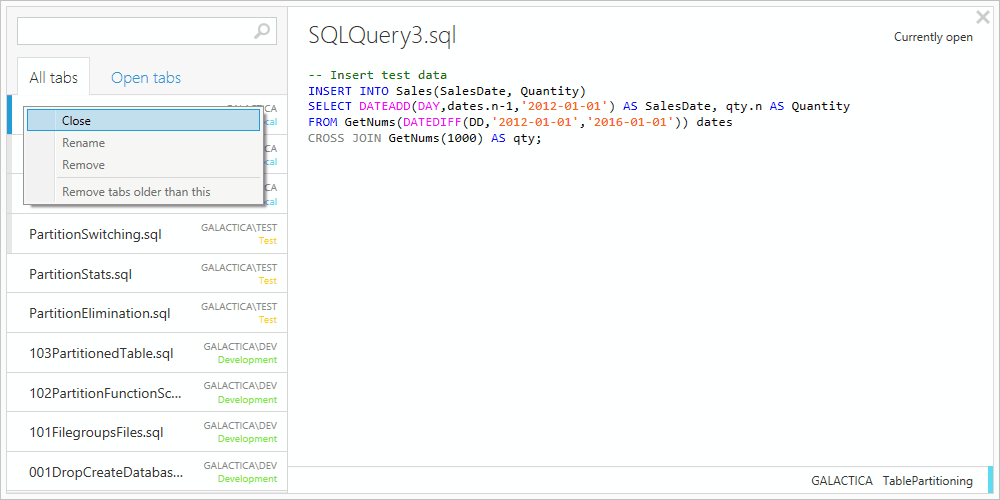Screen dimensions: 1000x500
Task: Switch to the Open tabs tab
Action: (x=146, y=78)
